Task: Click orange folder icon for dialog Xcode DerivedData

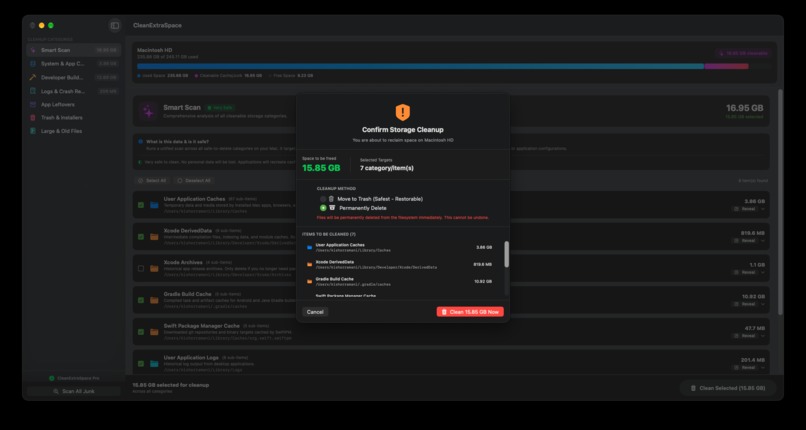Action: 309,265
